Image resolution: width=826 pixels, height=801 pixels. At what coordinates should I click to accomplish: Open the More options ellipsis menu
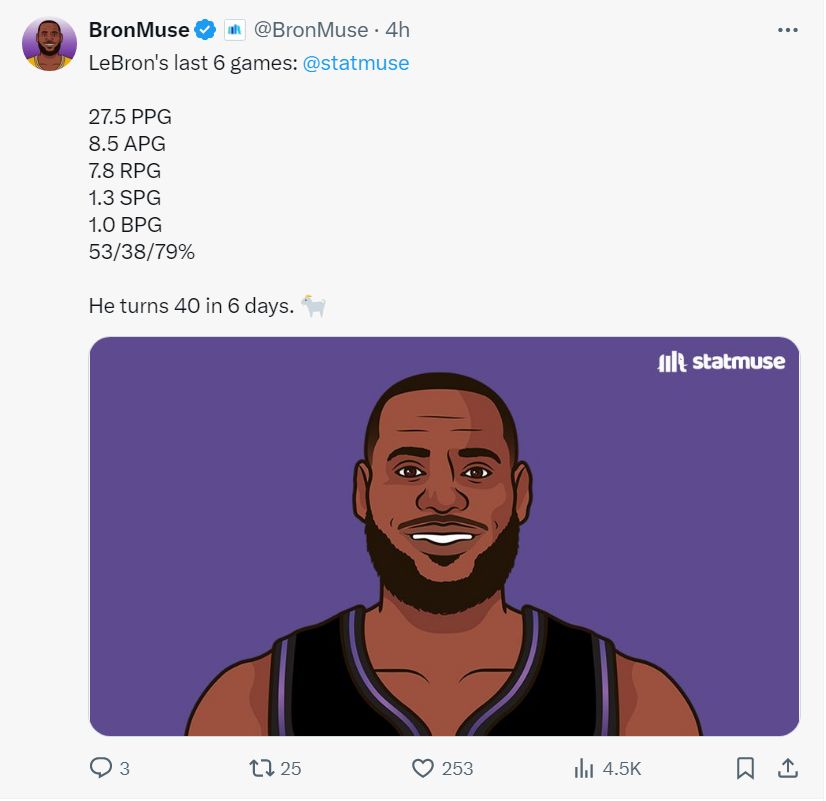pos(787,30)
